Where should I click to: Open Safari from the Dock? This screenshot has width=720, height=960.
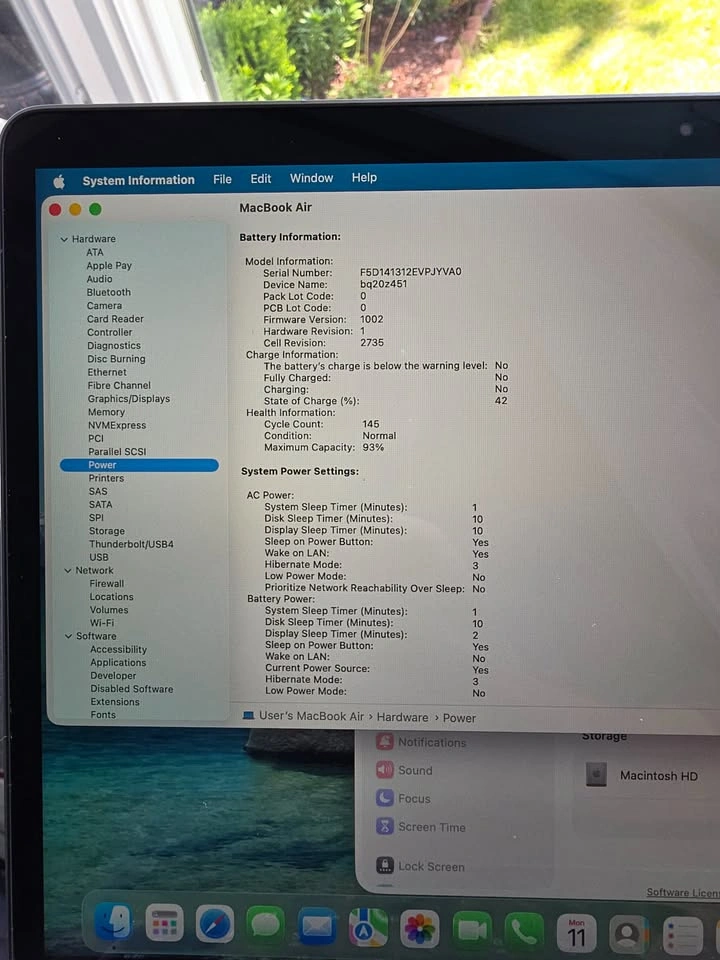click(215, 924)
